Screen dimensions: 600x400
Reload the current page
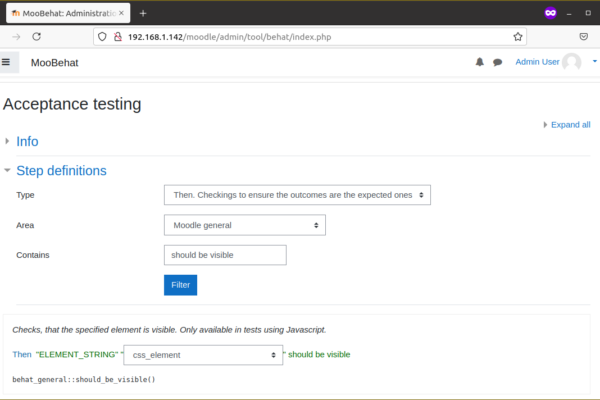36,37
